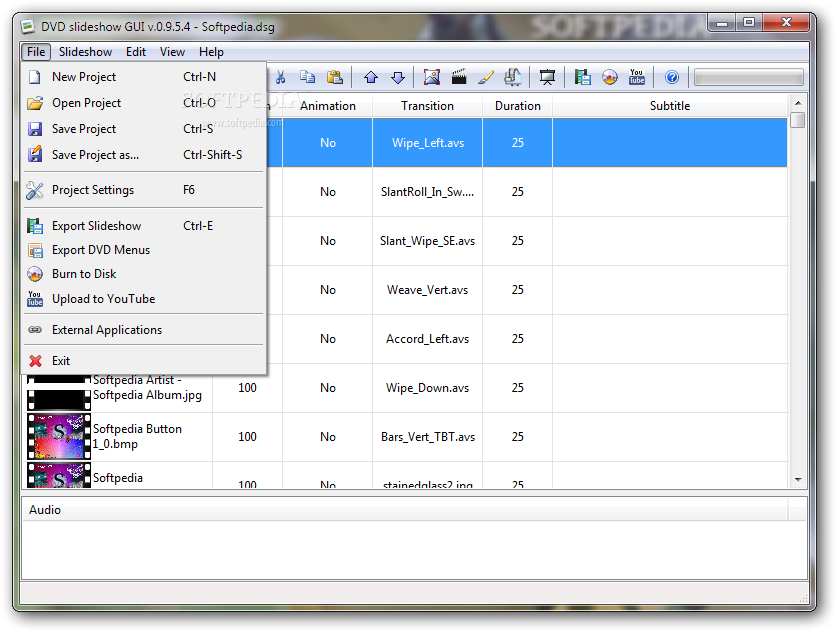Click the projector screen preview icon

tap(547, 77)
